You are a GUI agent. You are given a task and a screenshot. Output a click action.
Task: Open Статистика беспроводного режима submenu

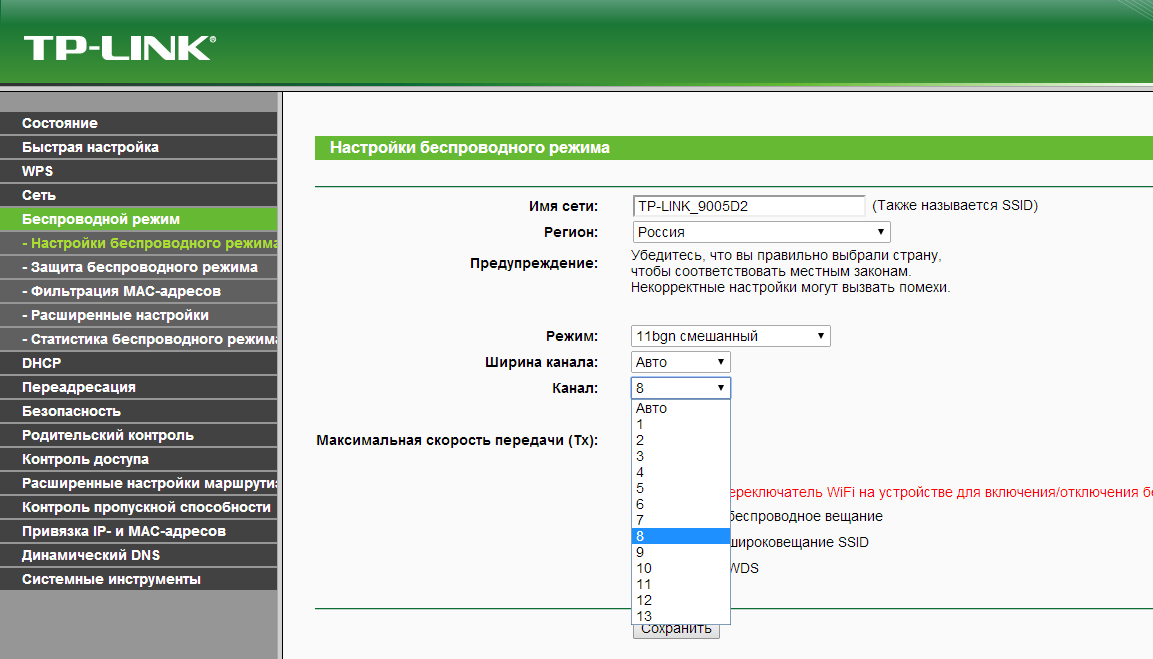tap(138, 339)
